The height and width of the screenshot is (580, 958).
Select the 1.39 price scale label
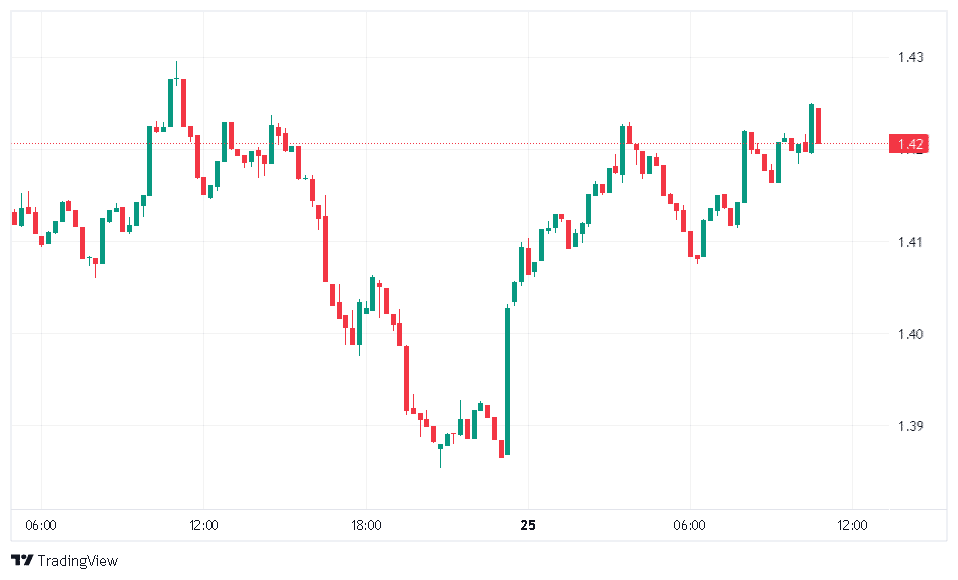tap(910, 426)
